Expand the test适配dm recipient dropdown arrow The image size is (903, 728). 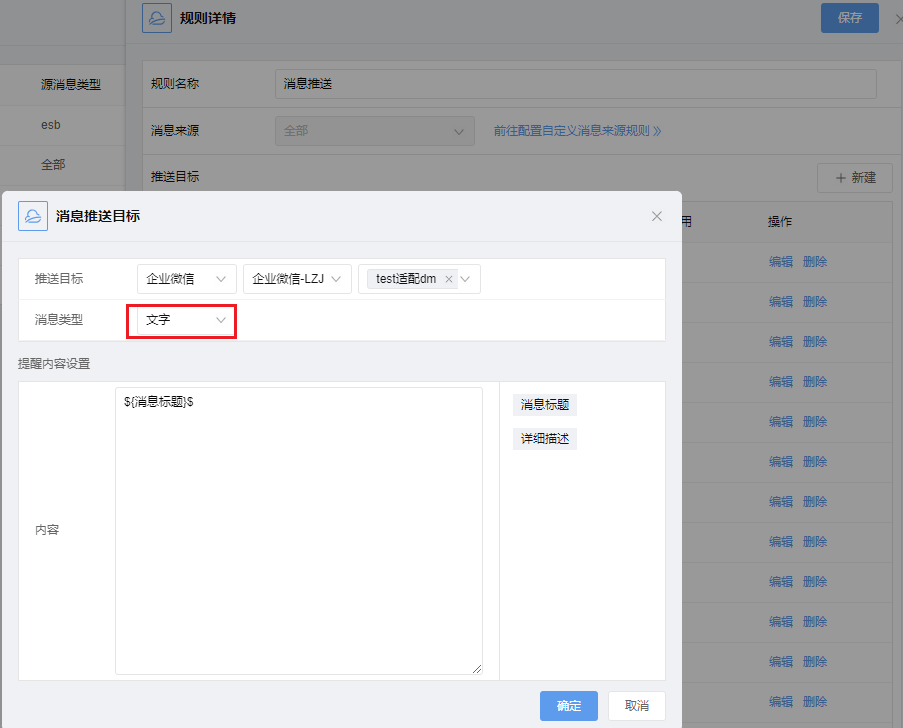tap(465, 279)
